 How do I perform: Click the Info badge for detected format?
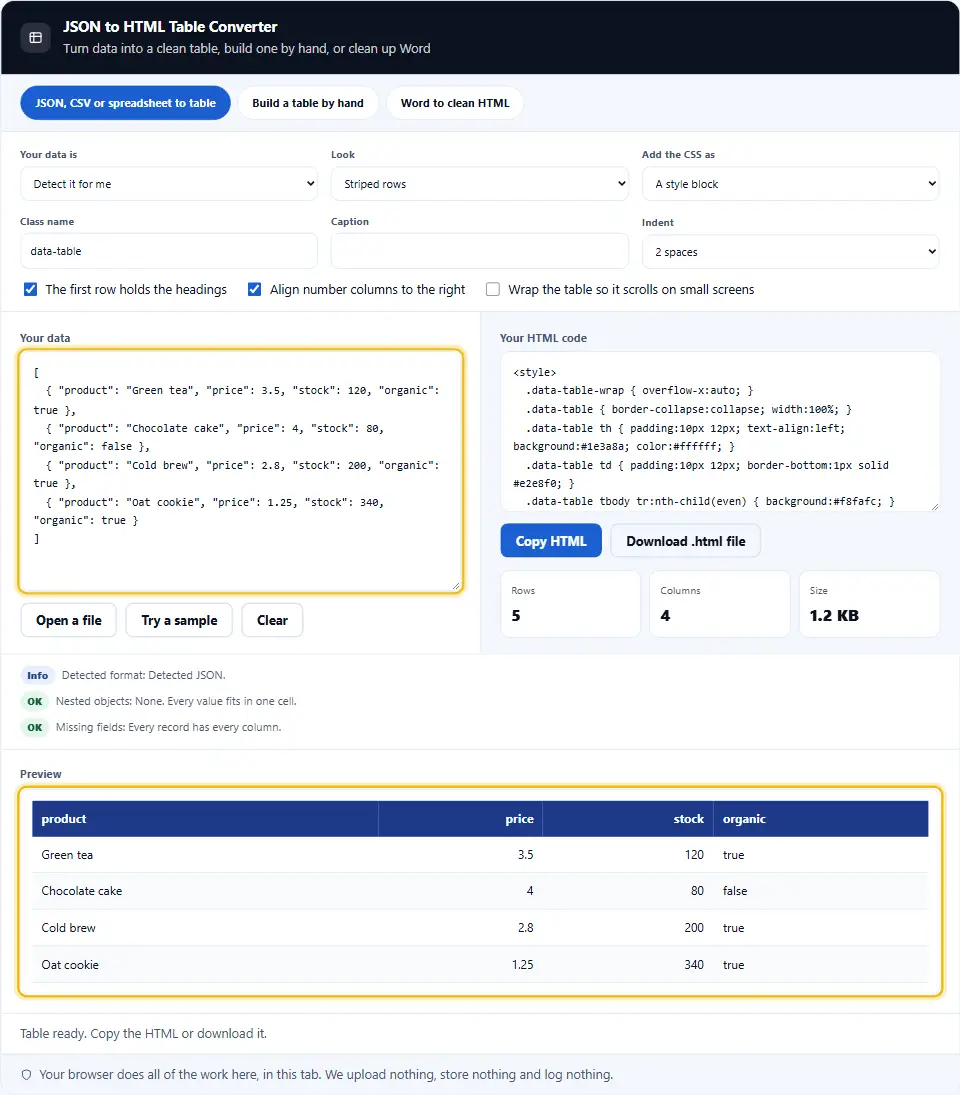click(x=38, y=675)
